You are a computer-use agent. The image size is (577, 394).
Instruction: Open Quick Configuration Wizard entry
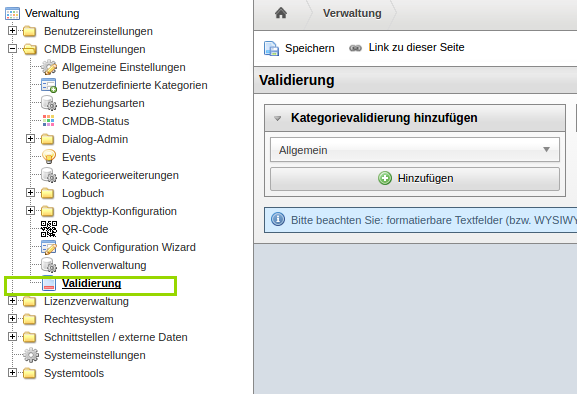point(129,247)
